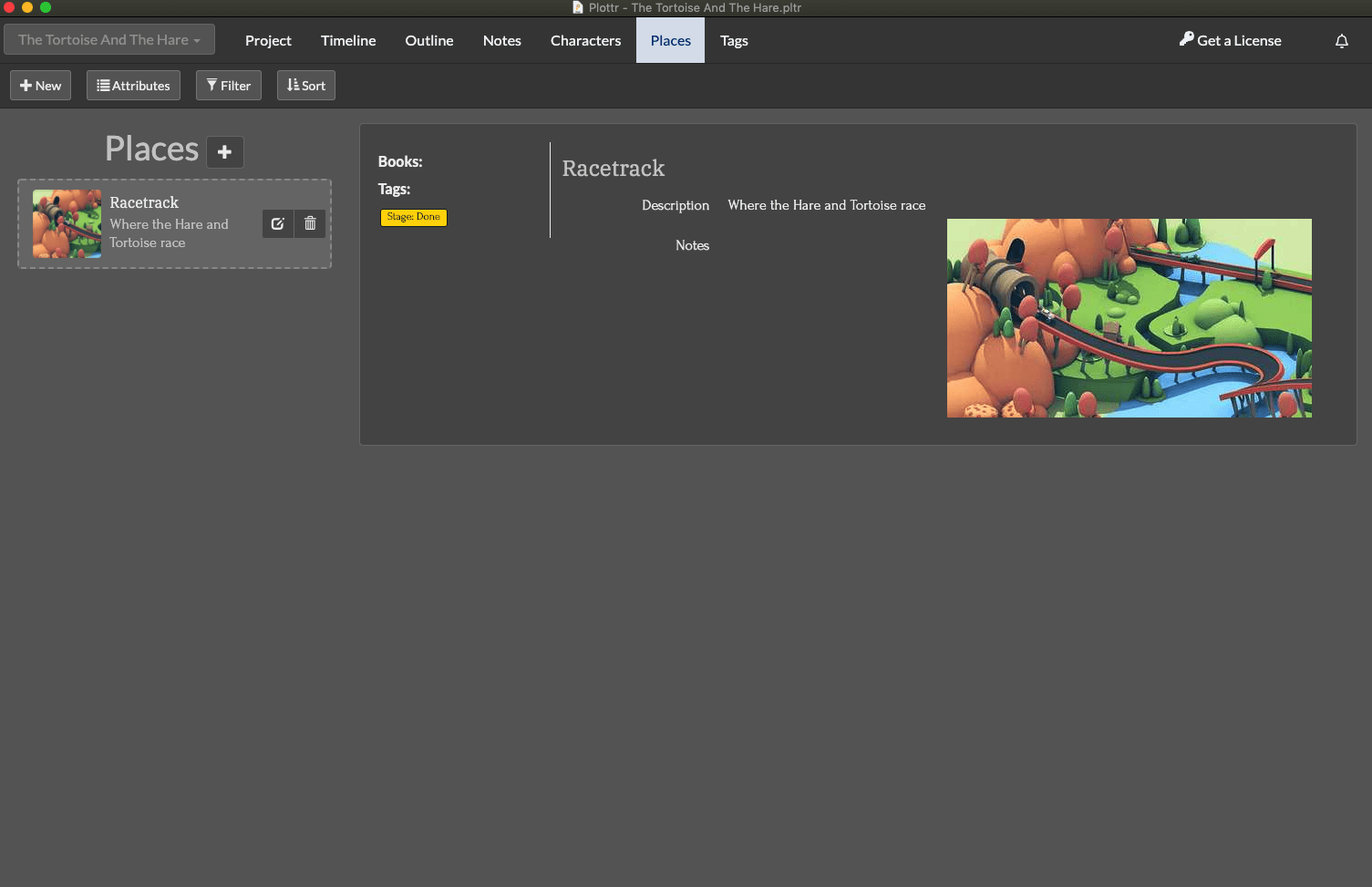Click the Racetrack title in the list card
This screenshot has width=1372, height=887.
[144, 202]
